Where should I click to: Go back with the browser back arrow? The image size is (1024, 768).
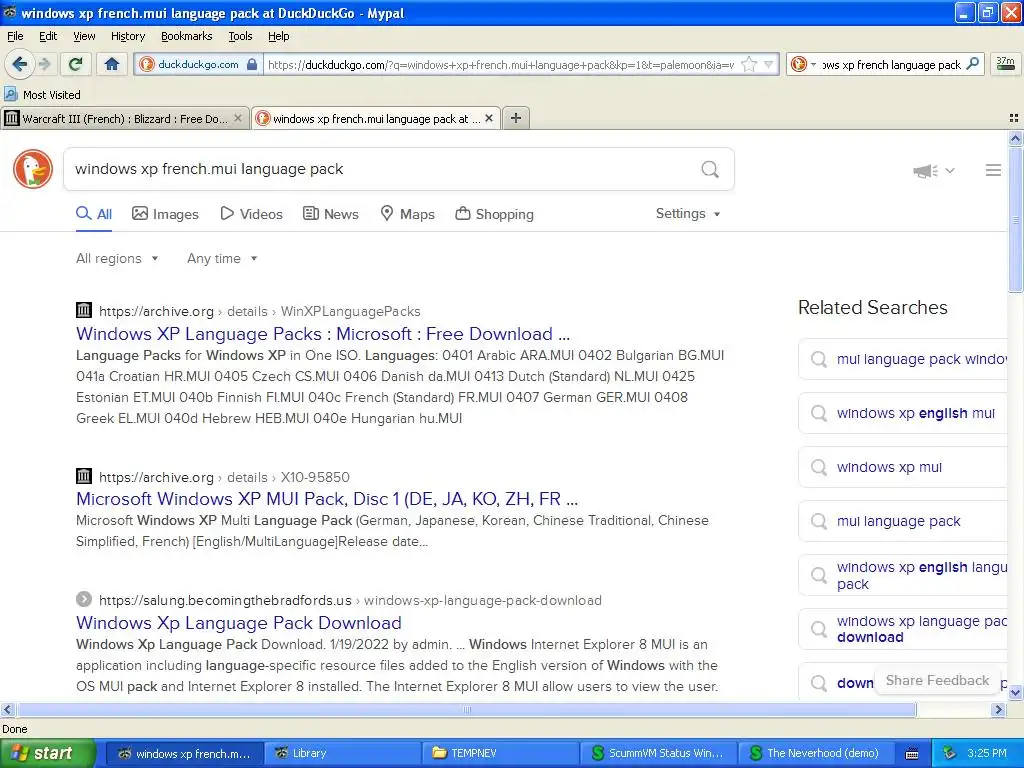pos(20,64)
